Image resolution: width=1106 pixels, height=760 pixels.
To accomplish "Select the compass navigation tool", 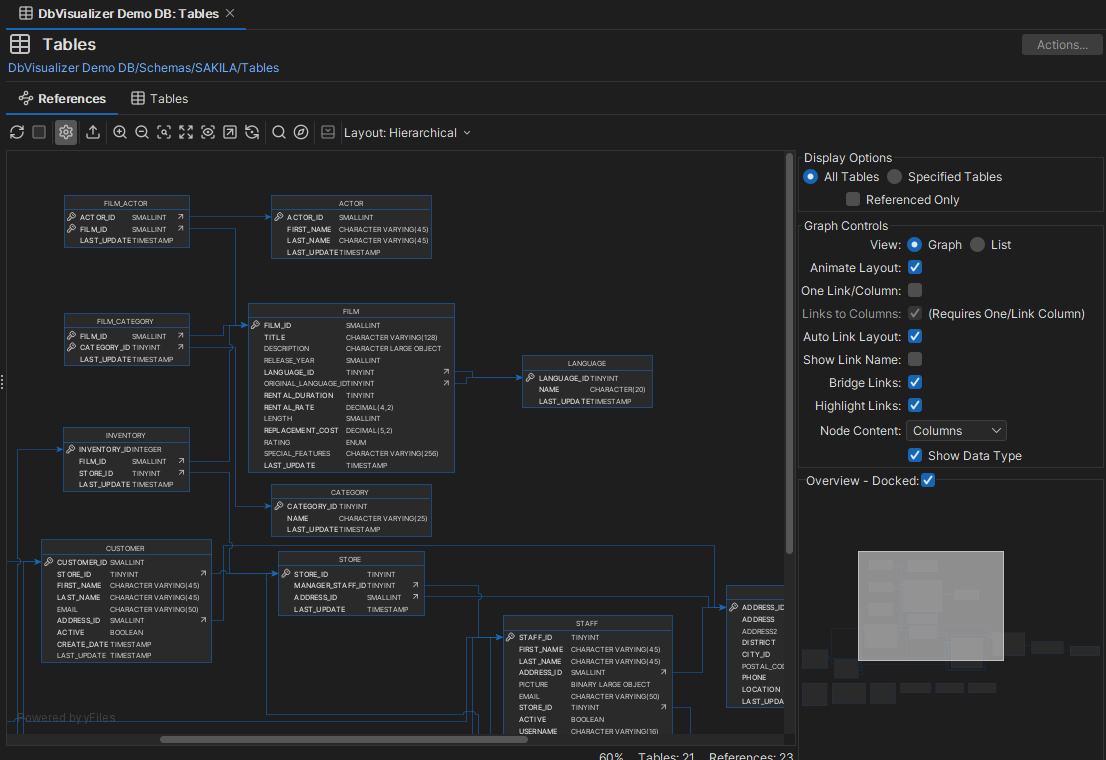I will 301,131.
